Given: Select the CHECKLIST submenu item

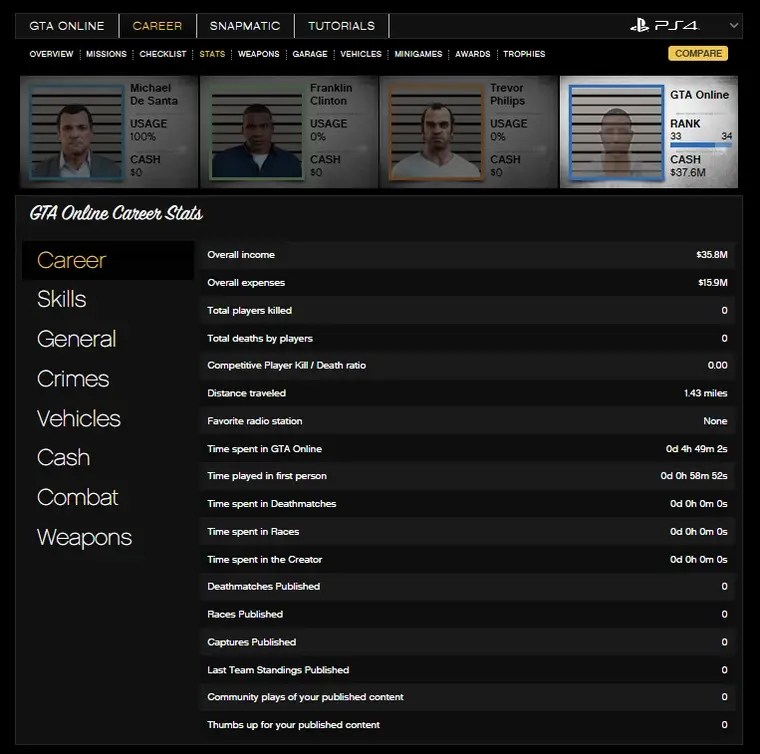Looking at the screenshot, I should point(163,54).
